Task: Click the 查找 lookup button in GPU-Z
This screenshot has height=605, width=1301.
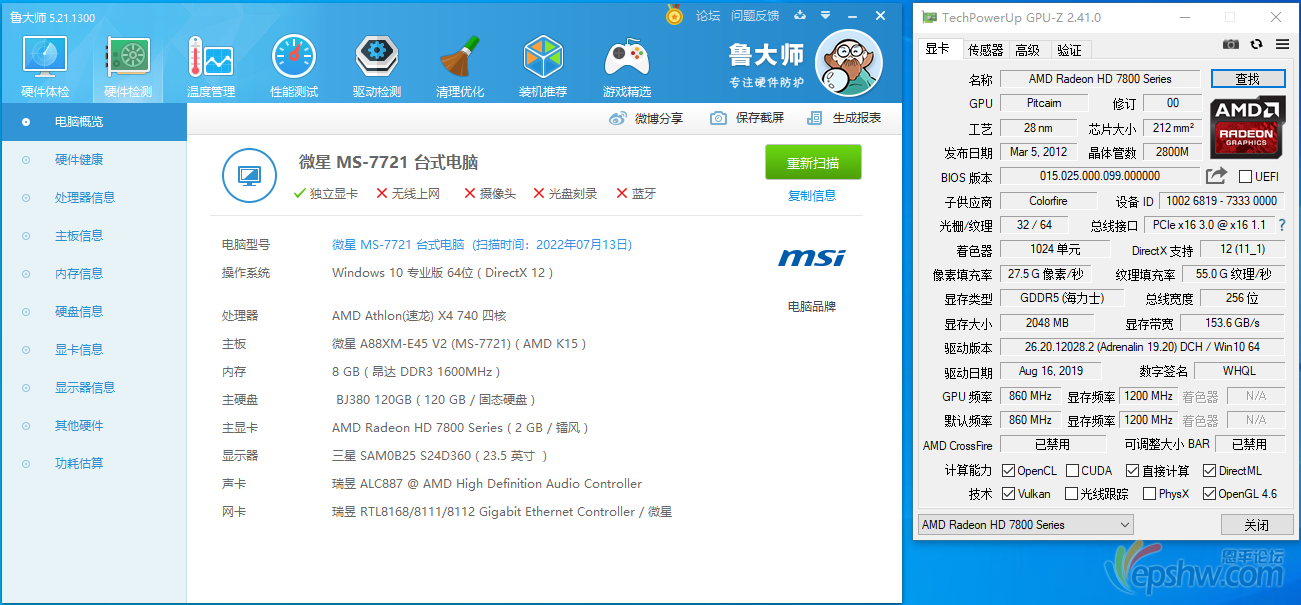Action: click(1247, 79)
